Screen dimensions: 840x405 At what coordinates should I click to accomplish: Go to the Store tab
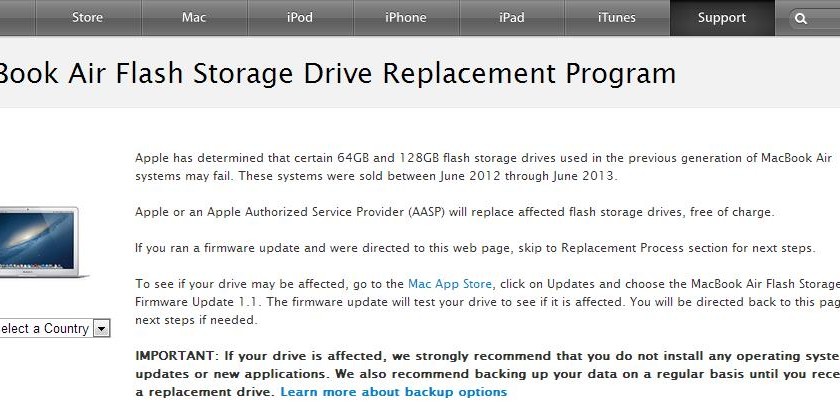pyautogui.click(x=88, y=17)
